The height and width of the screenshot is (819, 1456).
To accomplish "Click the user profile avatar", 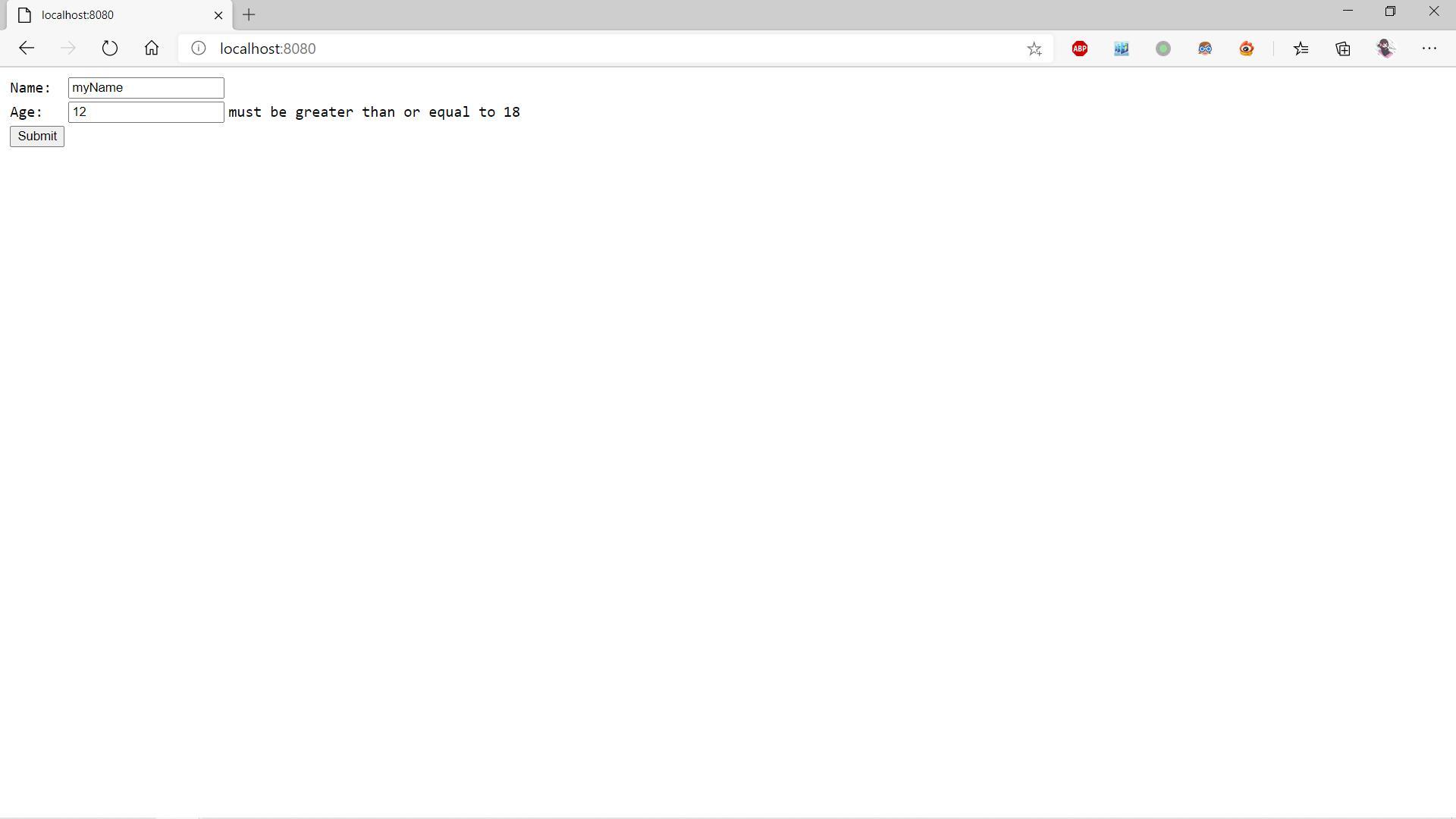I will (x=1385, y=49).
